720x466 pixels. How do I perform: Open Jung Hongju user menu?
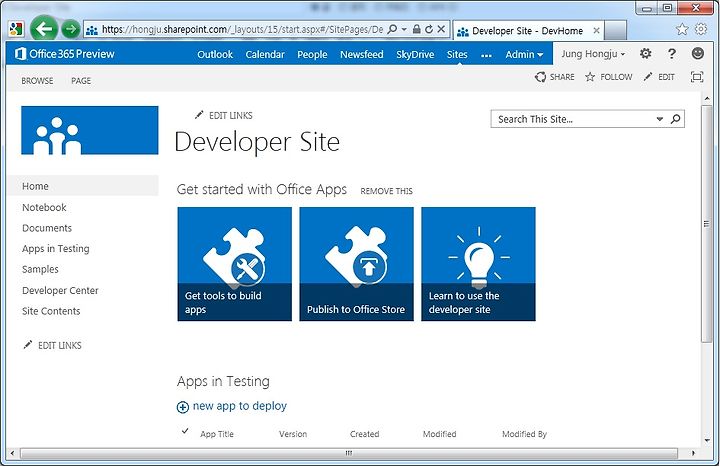[x=593, y=54]
